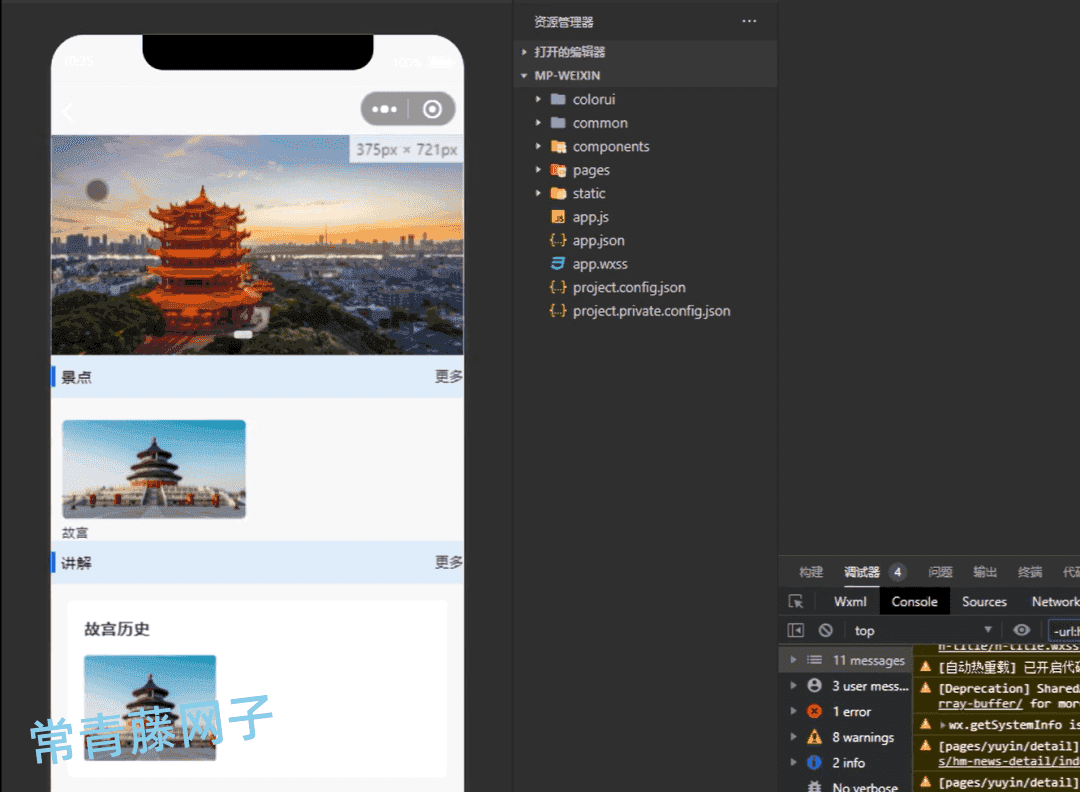Click the messages list icon
The height and width of the screenshot is (792, 1080).
point(814,660)
